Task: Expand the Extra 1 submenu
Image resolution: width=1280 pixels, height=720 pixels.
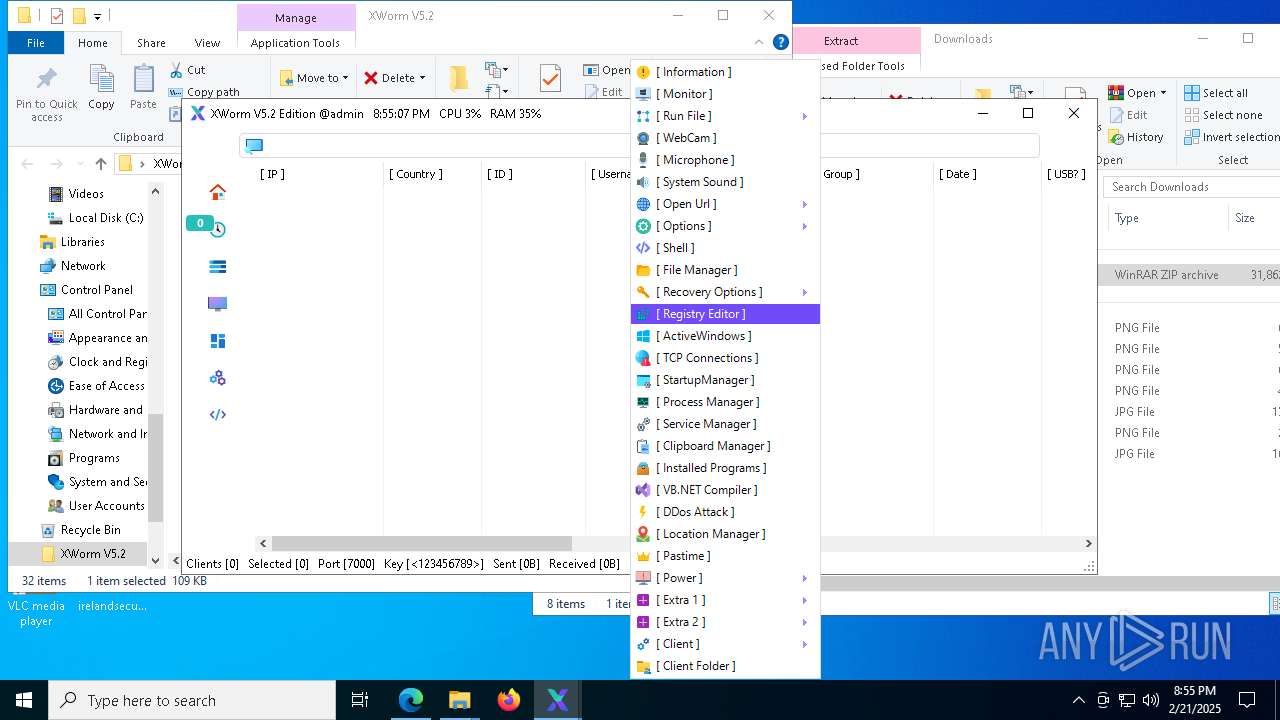Action: click(x=804, y=600)
